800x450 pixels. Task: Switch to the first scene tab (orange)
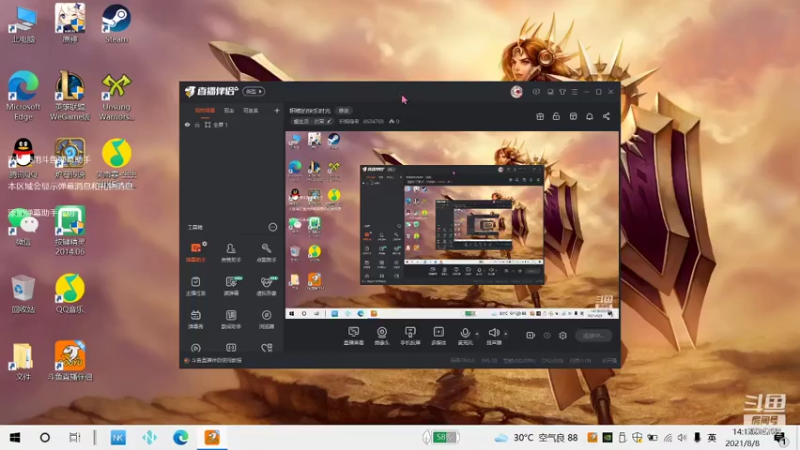(x=205, y=110)
